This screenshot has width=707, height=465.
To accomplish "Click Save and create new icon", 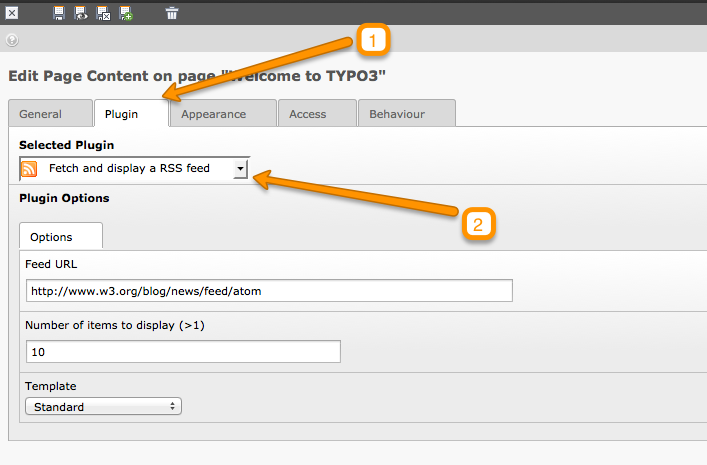I will tap(126, 13).
